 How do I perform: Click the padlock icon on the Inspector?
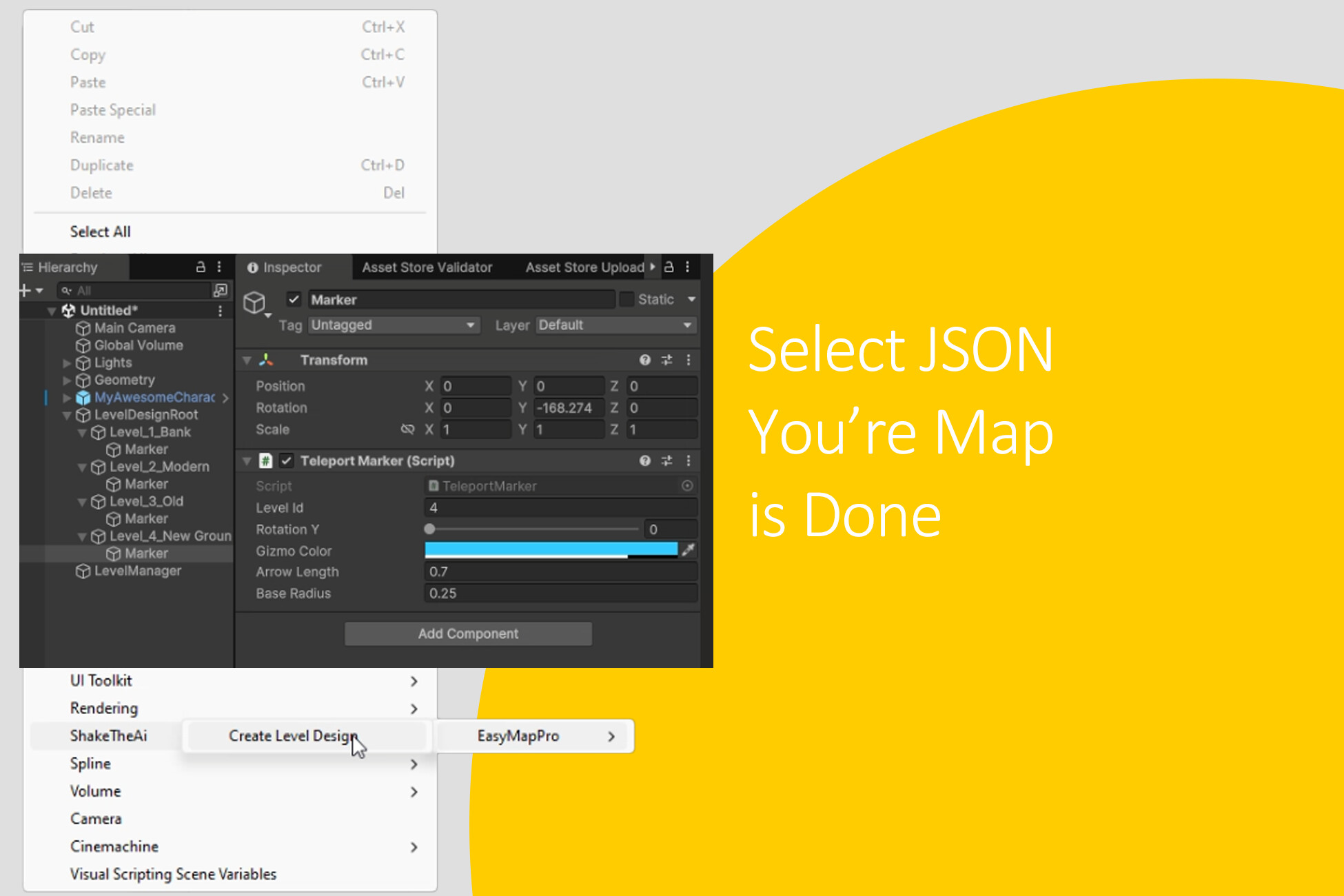pos(668,267)
